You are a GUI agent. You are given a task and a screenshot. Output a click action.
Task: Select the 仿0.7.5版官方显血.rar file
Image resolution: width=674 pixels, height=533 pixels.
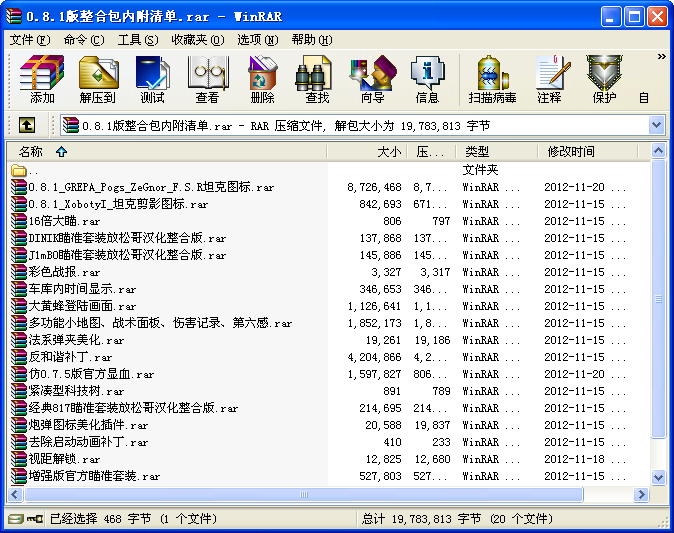point(83,374)
